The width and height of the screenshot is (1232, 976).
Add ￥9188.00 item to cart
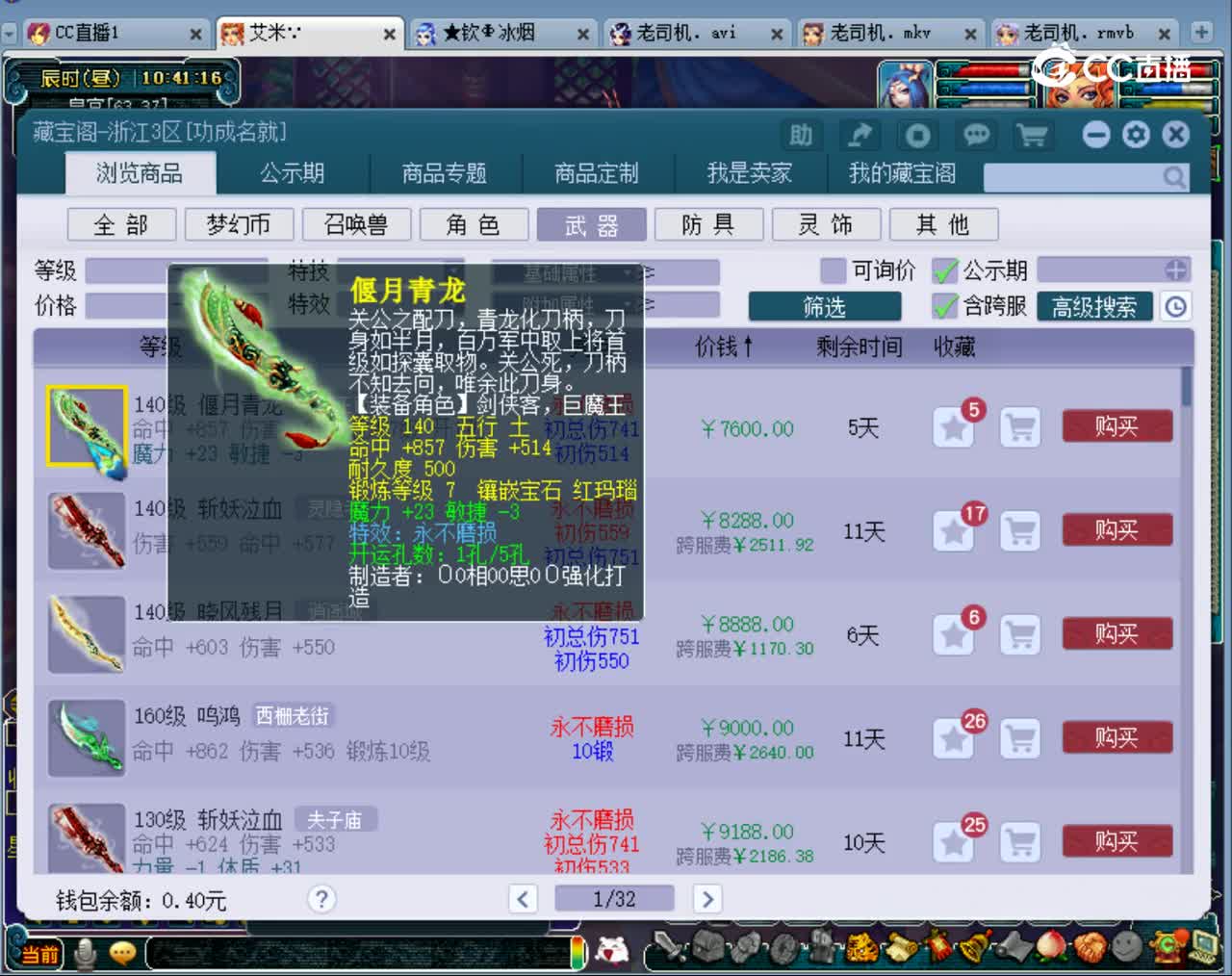pos(1020,842)
